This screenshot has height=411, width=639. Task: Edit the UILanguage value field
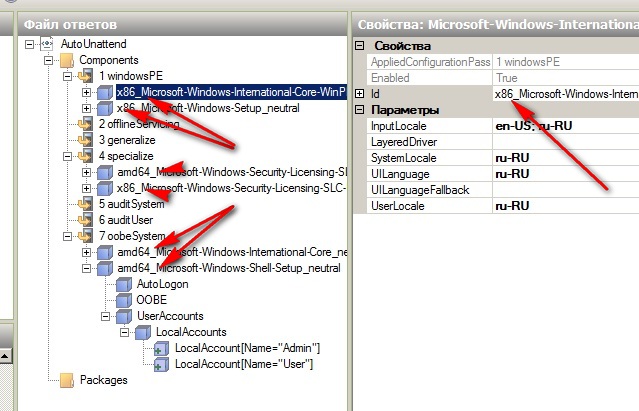pos(566,174)
